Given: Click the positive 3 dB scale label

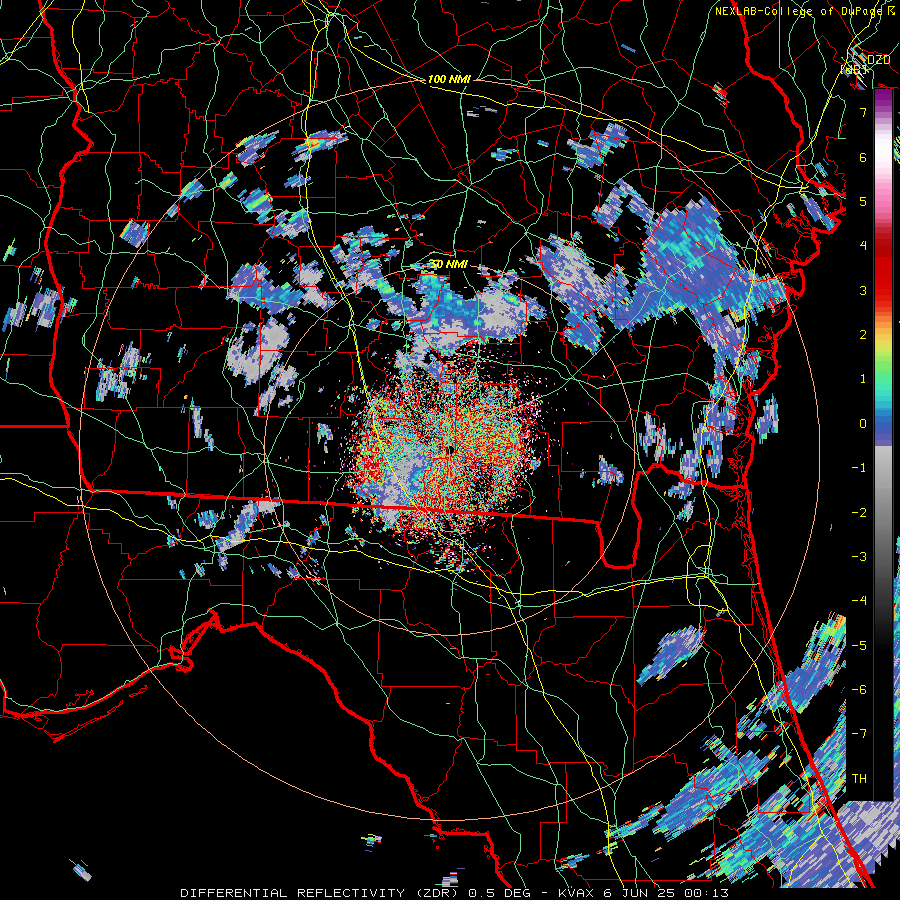Looking at the screenshot, I should 863,290.
